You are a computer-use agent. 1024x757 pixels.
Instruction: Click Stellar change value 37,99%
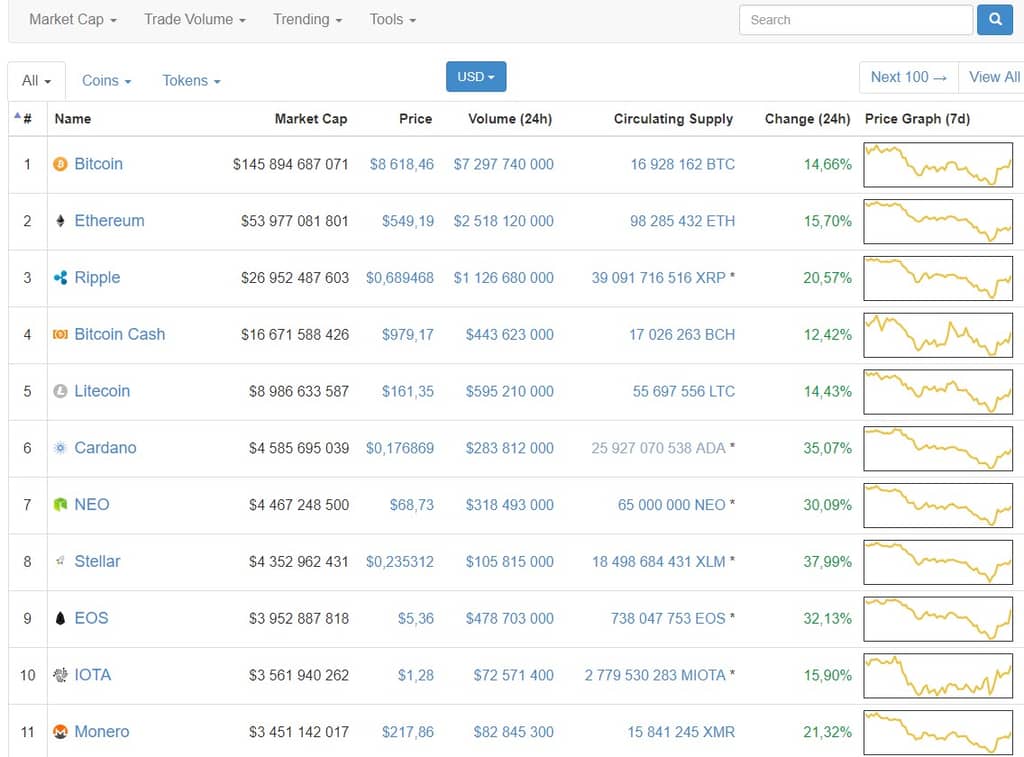(x=827, y=562)
